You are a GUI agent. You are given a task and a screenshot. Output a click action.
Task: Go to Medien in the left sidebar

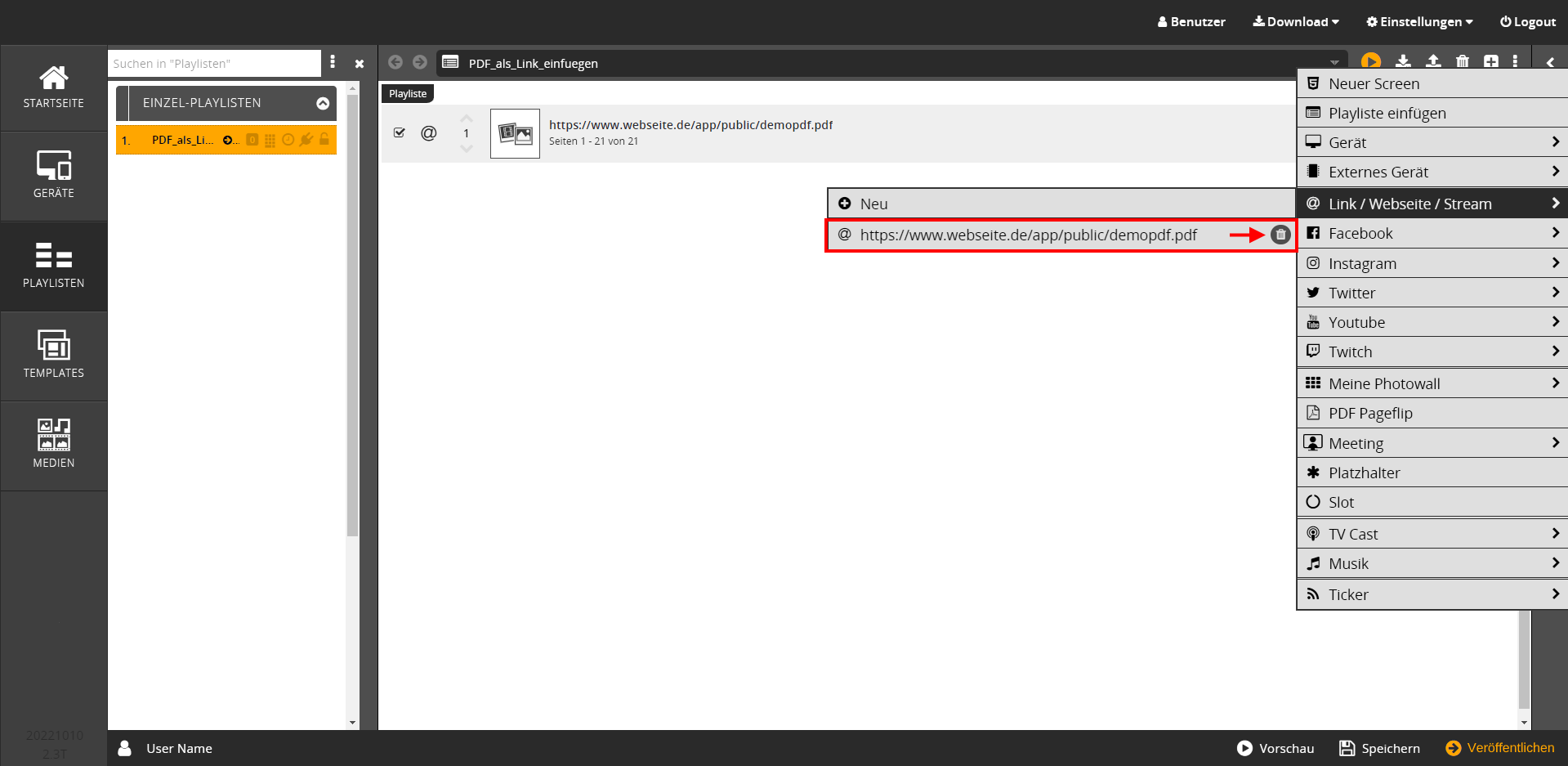[x=54, y=444]
